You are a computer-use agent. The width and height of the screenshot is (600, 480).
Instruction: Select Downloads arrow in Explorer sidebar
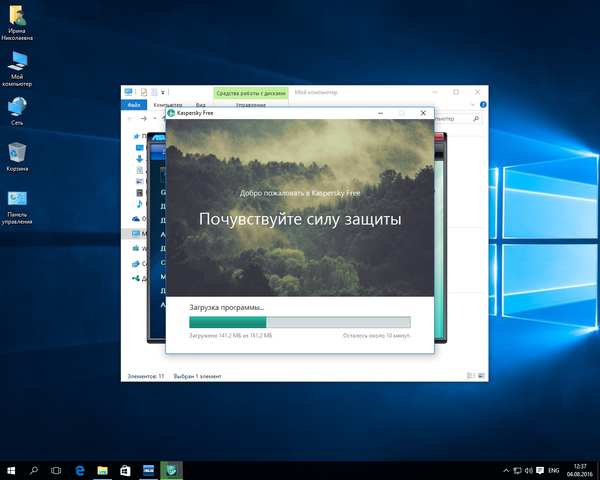pyautogui.click(x=140, y=158)
